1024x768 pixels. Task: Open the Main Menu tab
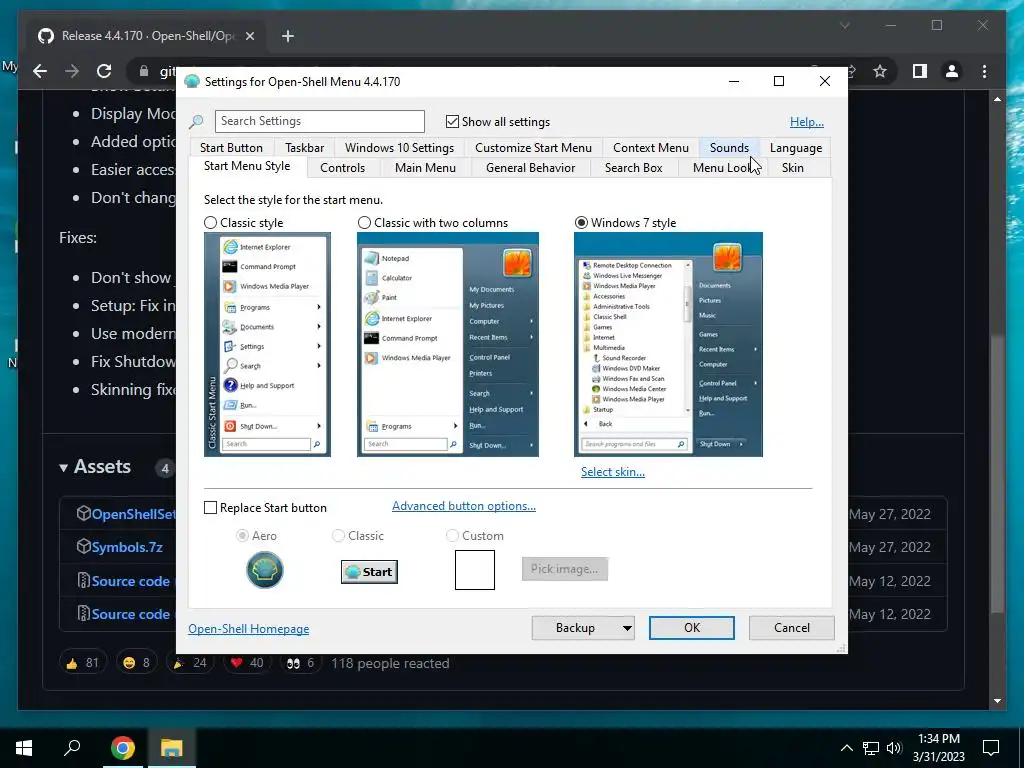pyautogui.click(x=425, y=168)
